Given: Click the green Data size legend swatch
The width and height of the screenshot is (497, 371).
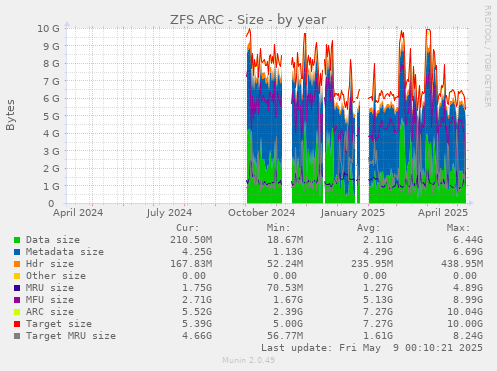Looking at the screenshot, I should (x=17, y=240).
